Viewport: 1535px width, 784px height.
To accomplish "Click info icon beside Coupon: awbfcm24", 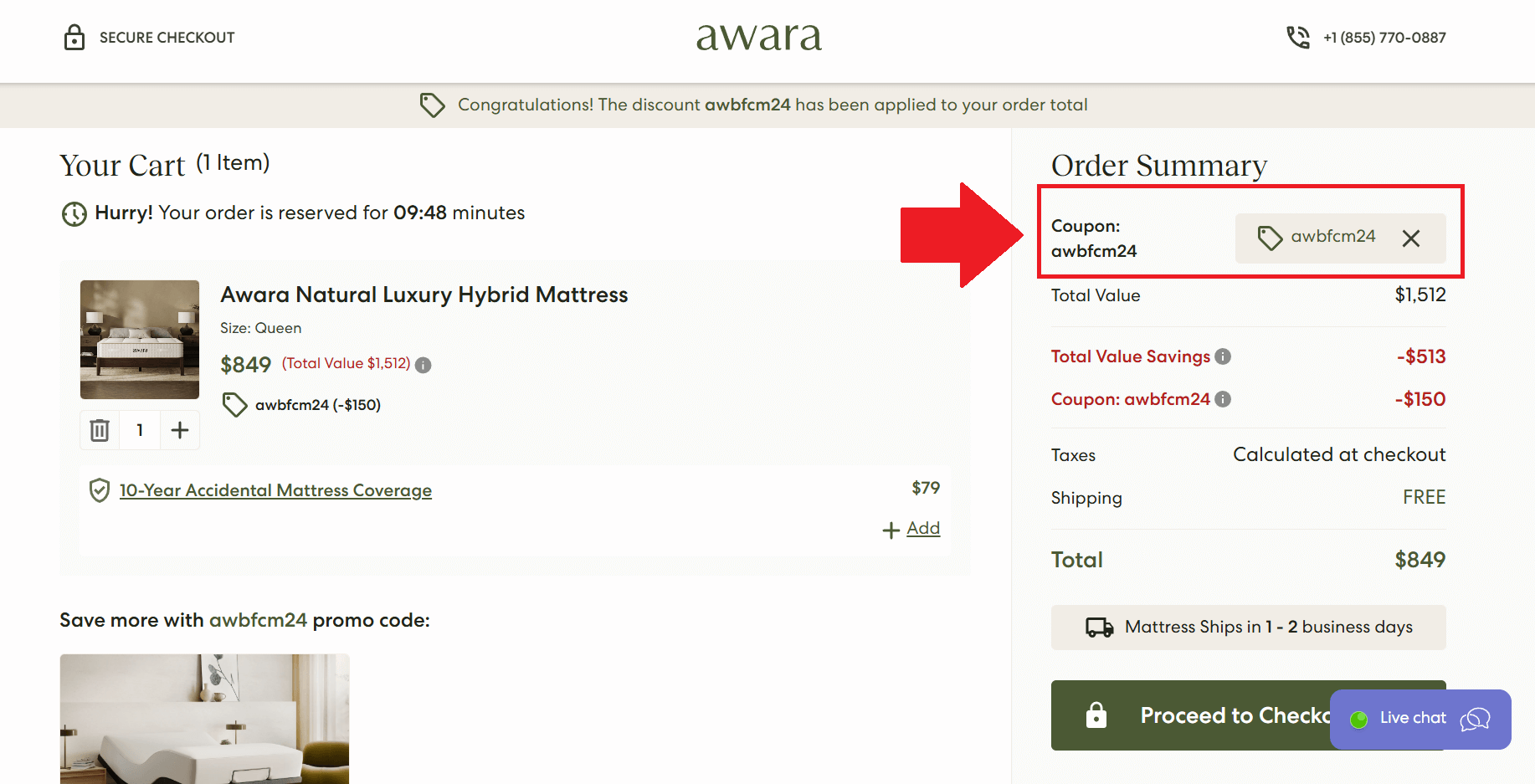I will tap(1223, 399).
